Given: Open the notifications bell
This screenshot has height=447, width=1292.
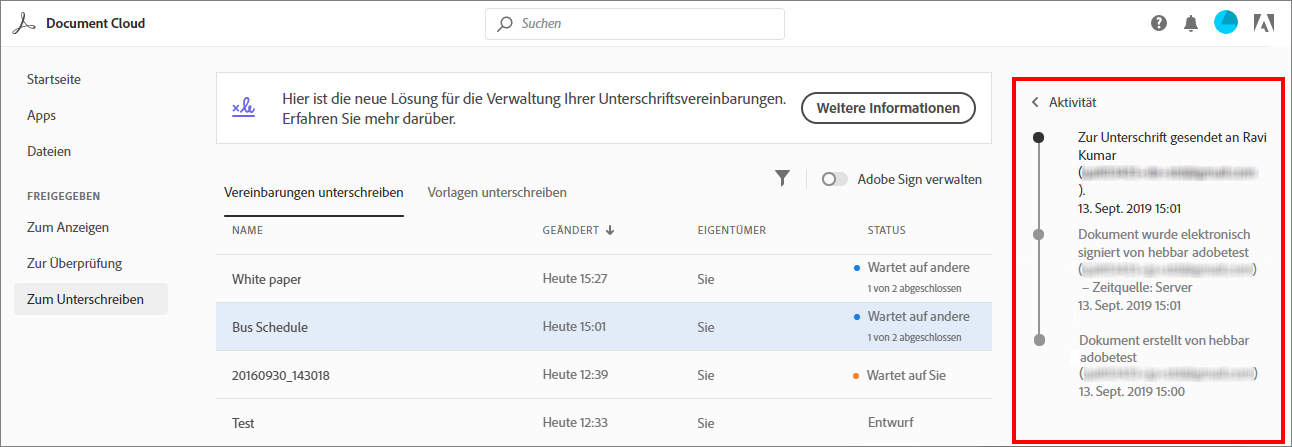Looking at the screenshot, I should 1190,24.
